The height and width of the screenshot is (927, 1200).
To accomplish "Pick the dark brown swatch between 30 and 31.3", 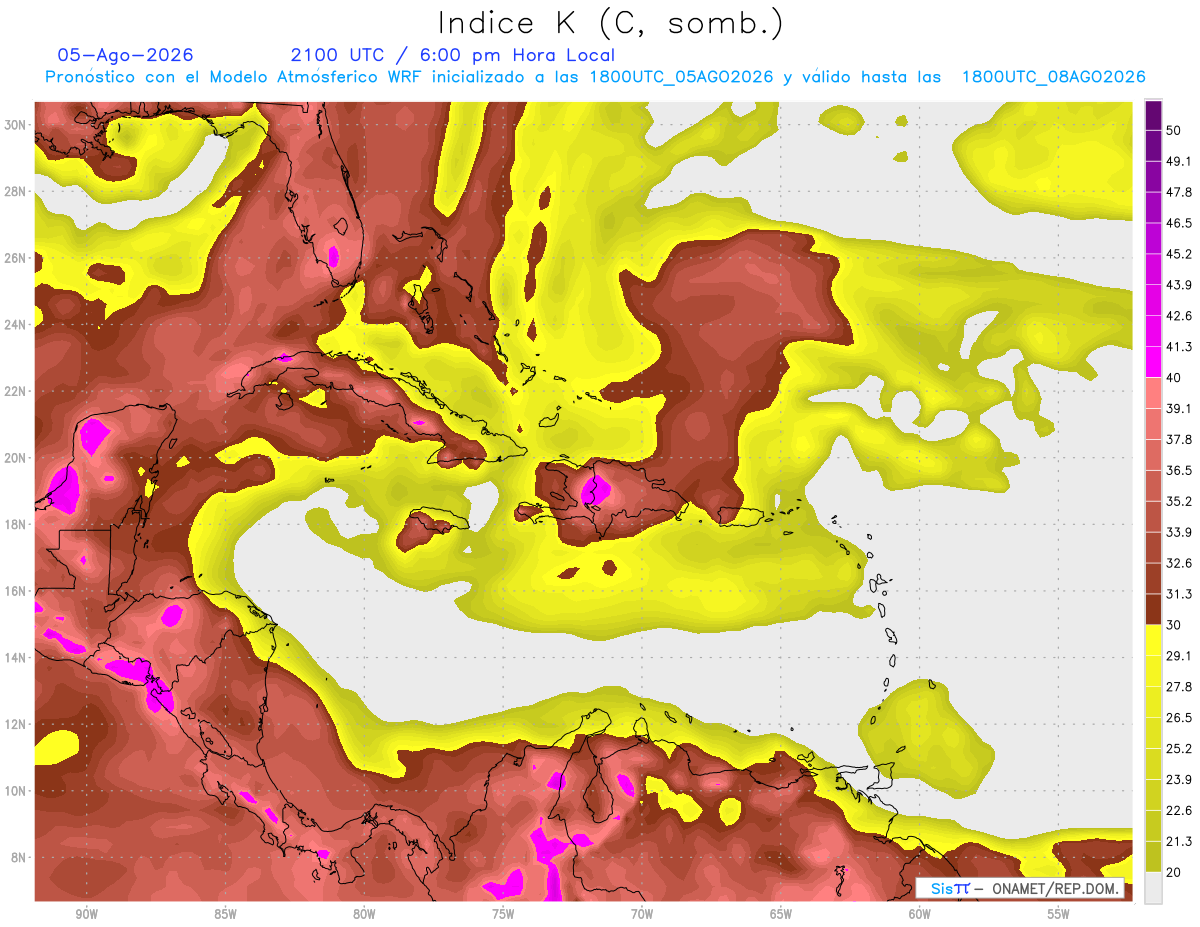I will [1153, 610].
